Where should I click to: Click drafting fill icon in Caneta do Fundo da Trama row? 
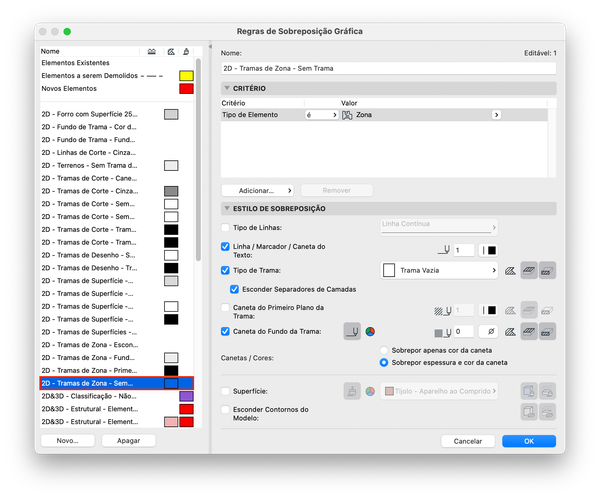(x=510, y=332)
